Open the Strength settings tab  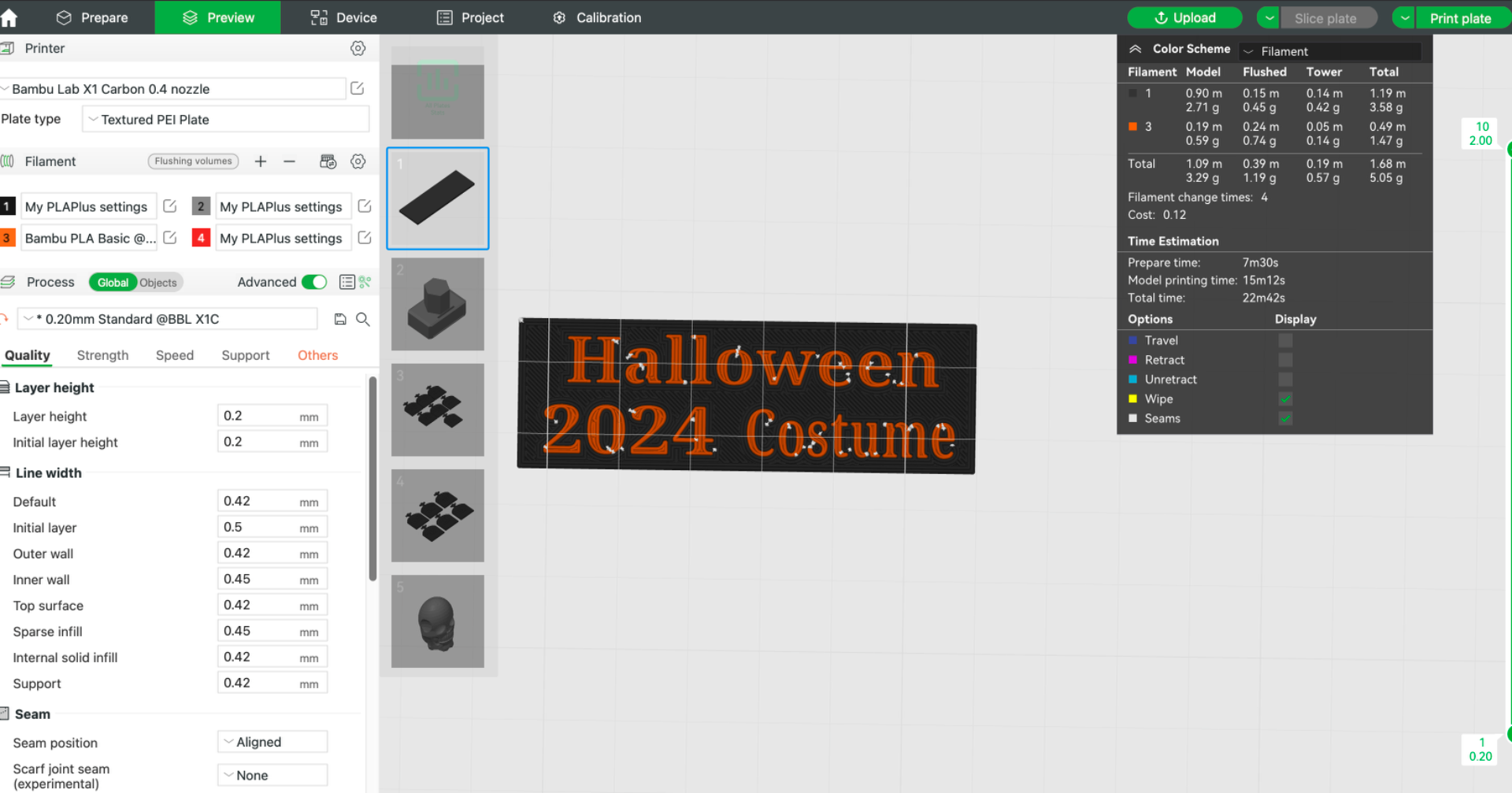click(x=102, y=355)
